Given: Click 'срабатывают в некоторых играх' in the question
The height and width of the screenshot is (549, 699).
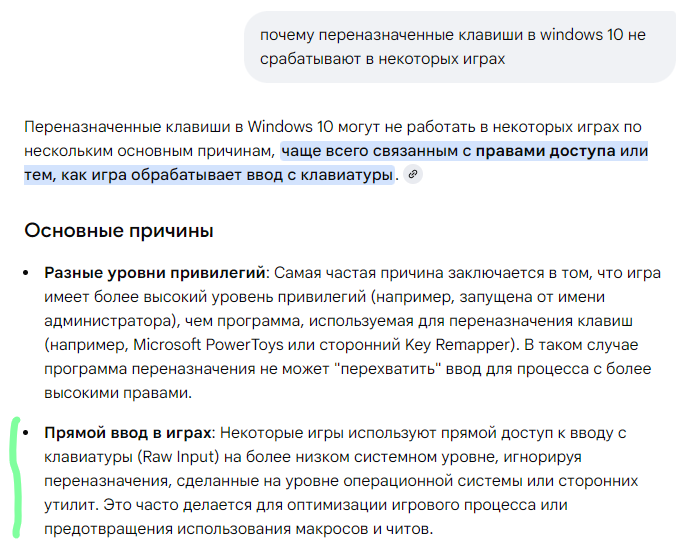Looking at the screenshot, I should (382, 59).
